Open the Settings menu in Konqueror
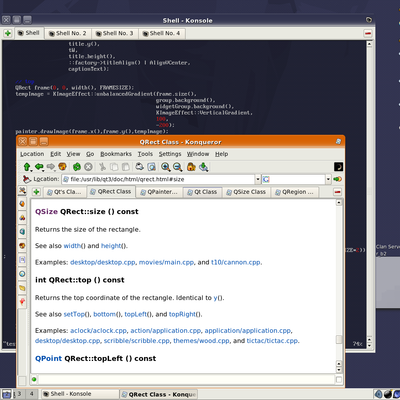The image size is (400, 400). (x=170, y=154)
